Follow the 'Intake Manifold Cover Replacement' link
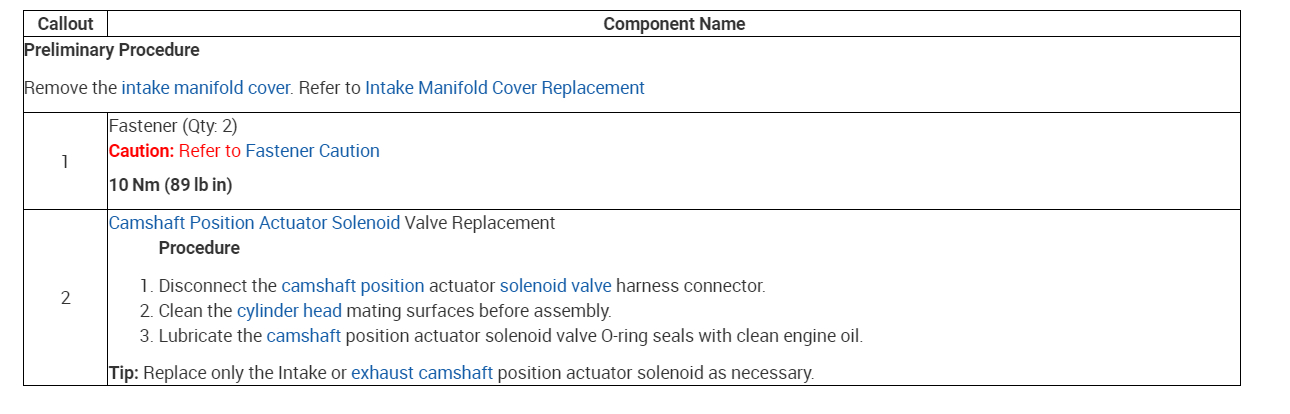Viewport: 1290px width, 414px height. click(504, 88)
